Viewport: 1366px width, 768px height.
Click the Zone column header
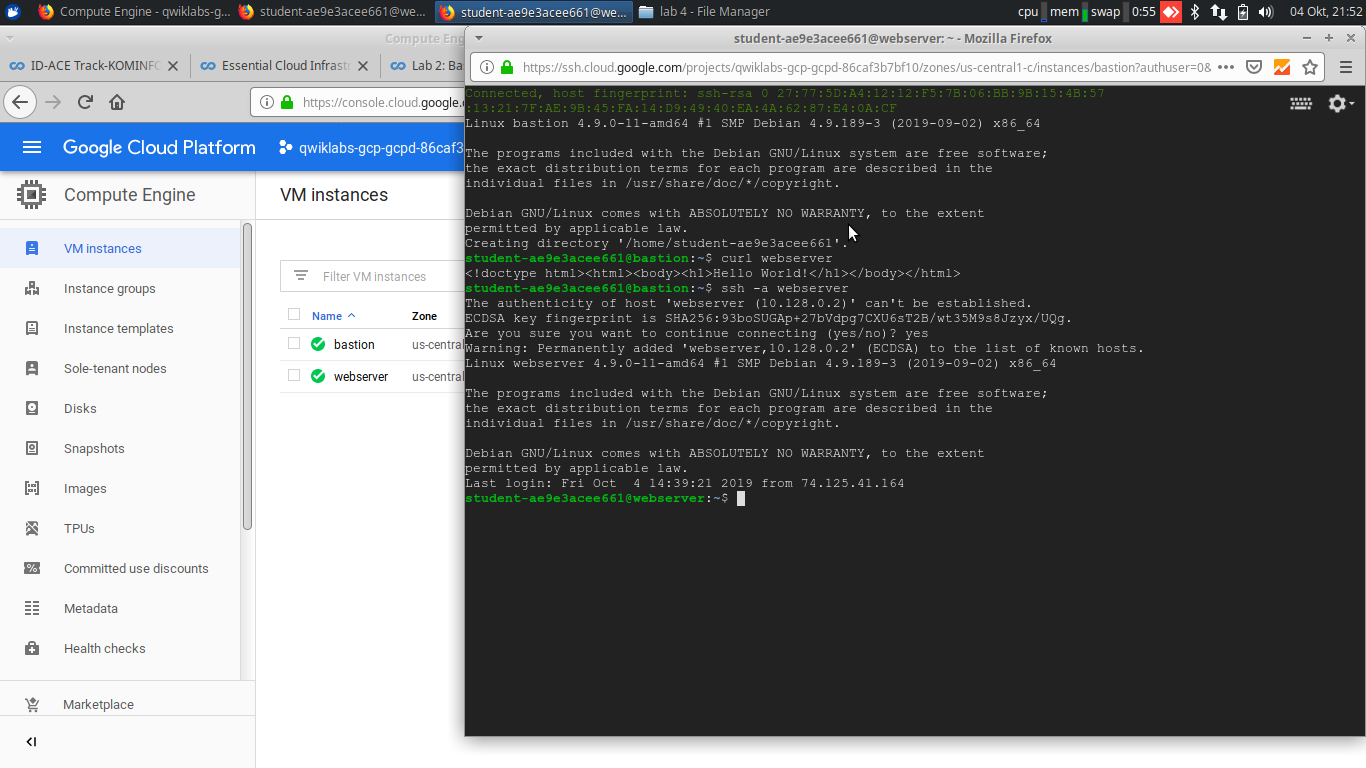pyautogui.click(x=424, y=316)
